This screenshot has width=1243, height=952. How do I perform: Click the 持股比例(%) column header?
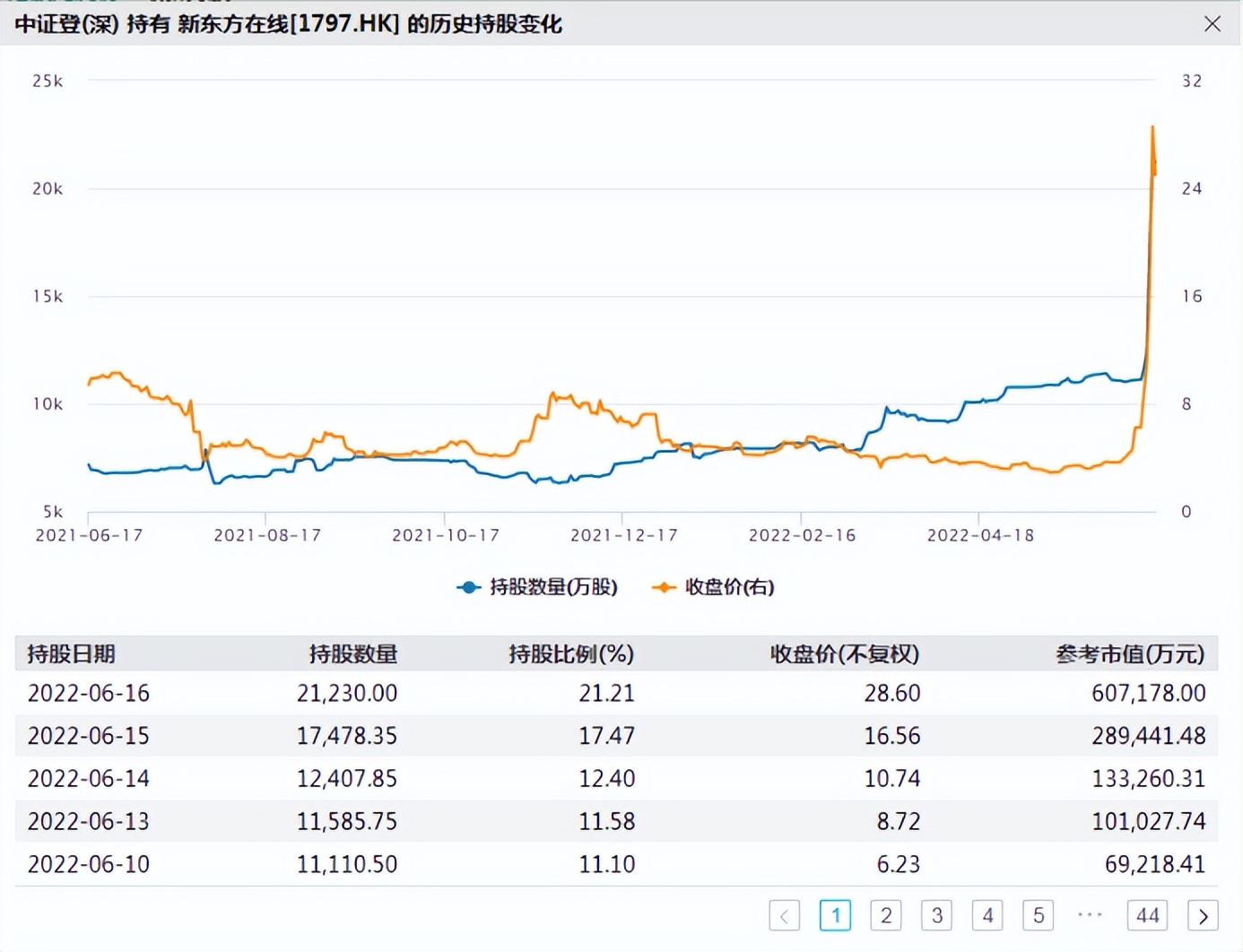pos(571,654)
